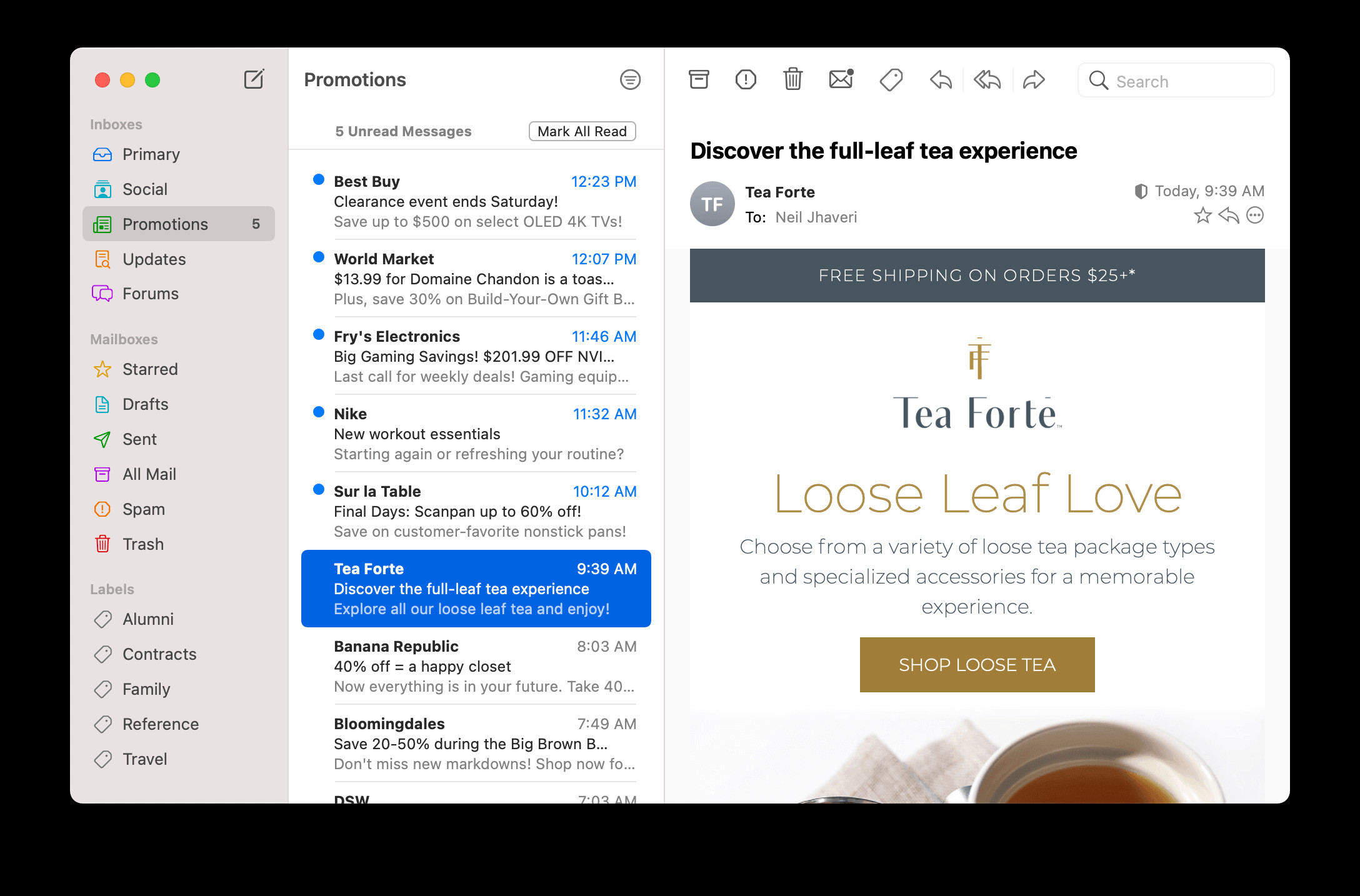Viewport: 1360px width, 896px height.
Task: Toggle the message list filter icon
Action: 630,80
